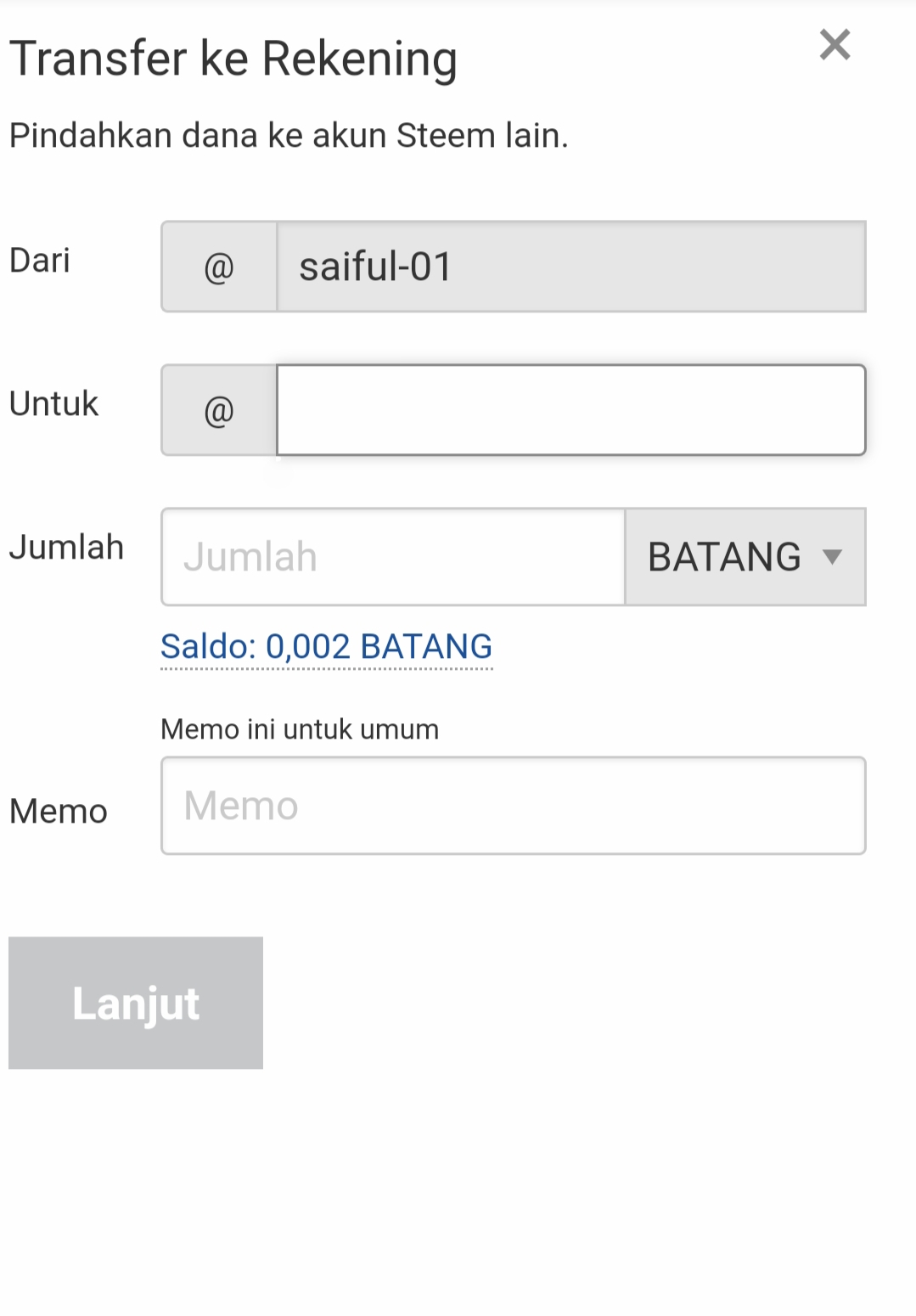Close the Transfer ke Rekening dialog
The image size is (916, 1316).
835,44
